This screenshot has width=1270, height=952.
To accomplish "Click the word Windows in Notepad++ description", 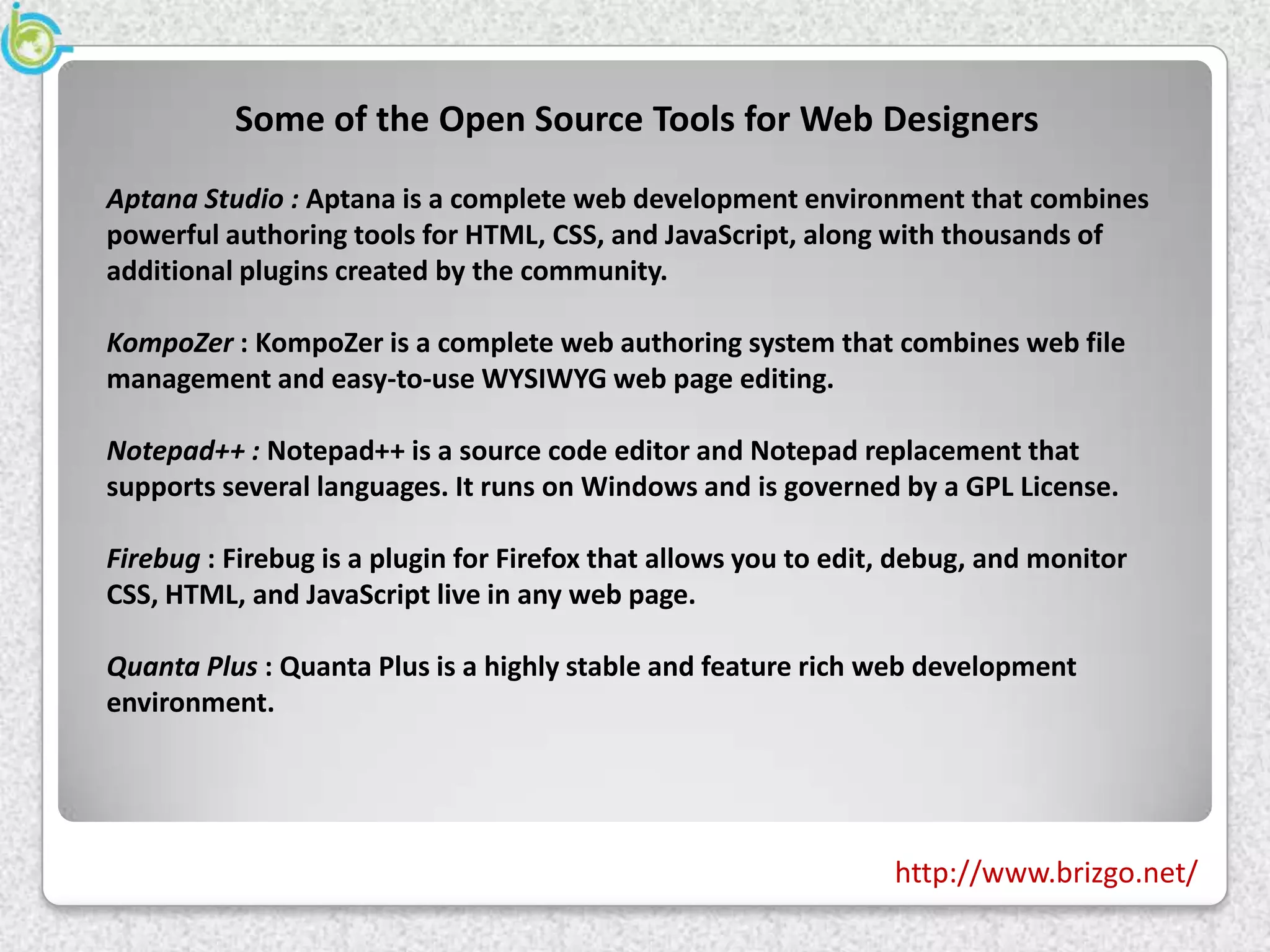I will pyautogui.click(x=639, y=487).
